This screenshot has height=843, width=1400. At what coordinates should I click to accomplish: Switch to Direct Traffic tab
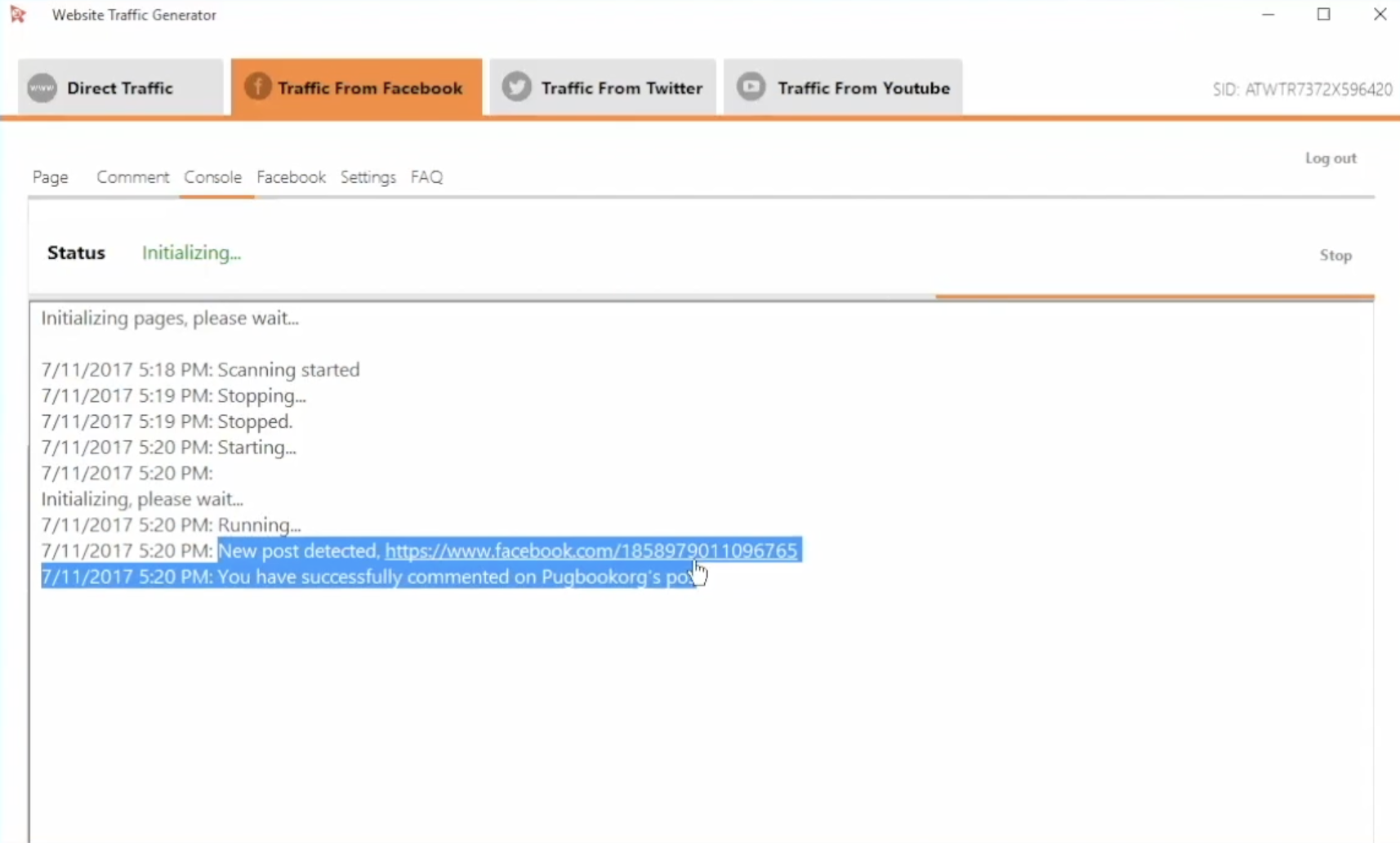point(121,87)
